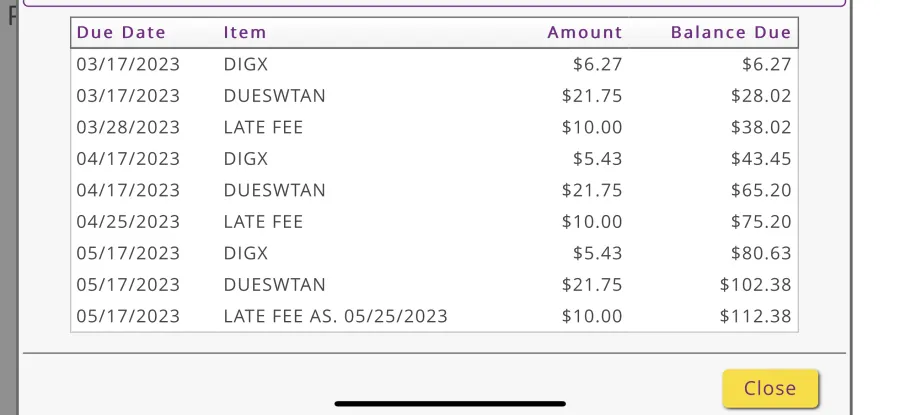Select the DUESWTAN item with $65.20 balance

point(274,190)
